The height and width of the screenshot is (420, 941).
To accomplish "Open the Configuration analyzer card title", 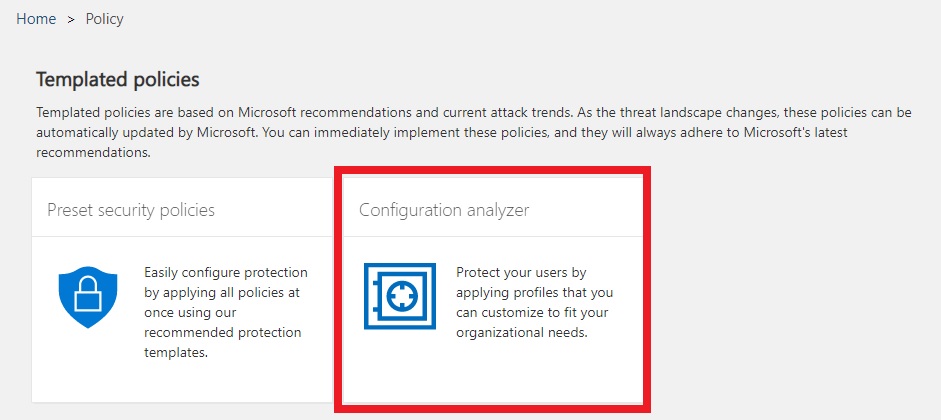I will pos(444,210).
